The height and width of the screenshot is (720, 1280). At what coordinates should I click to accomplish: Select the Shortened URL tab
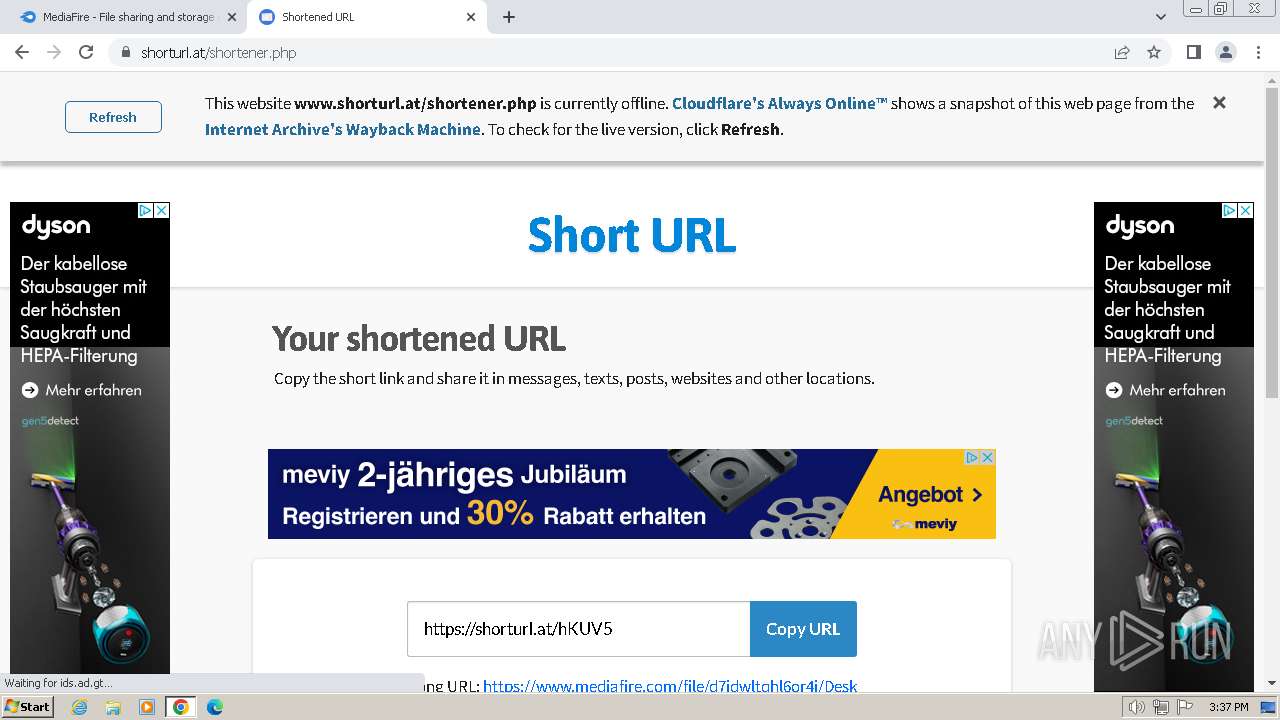[366, 17]
